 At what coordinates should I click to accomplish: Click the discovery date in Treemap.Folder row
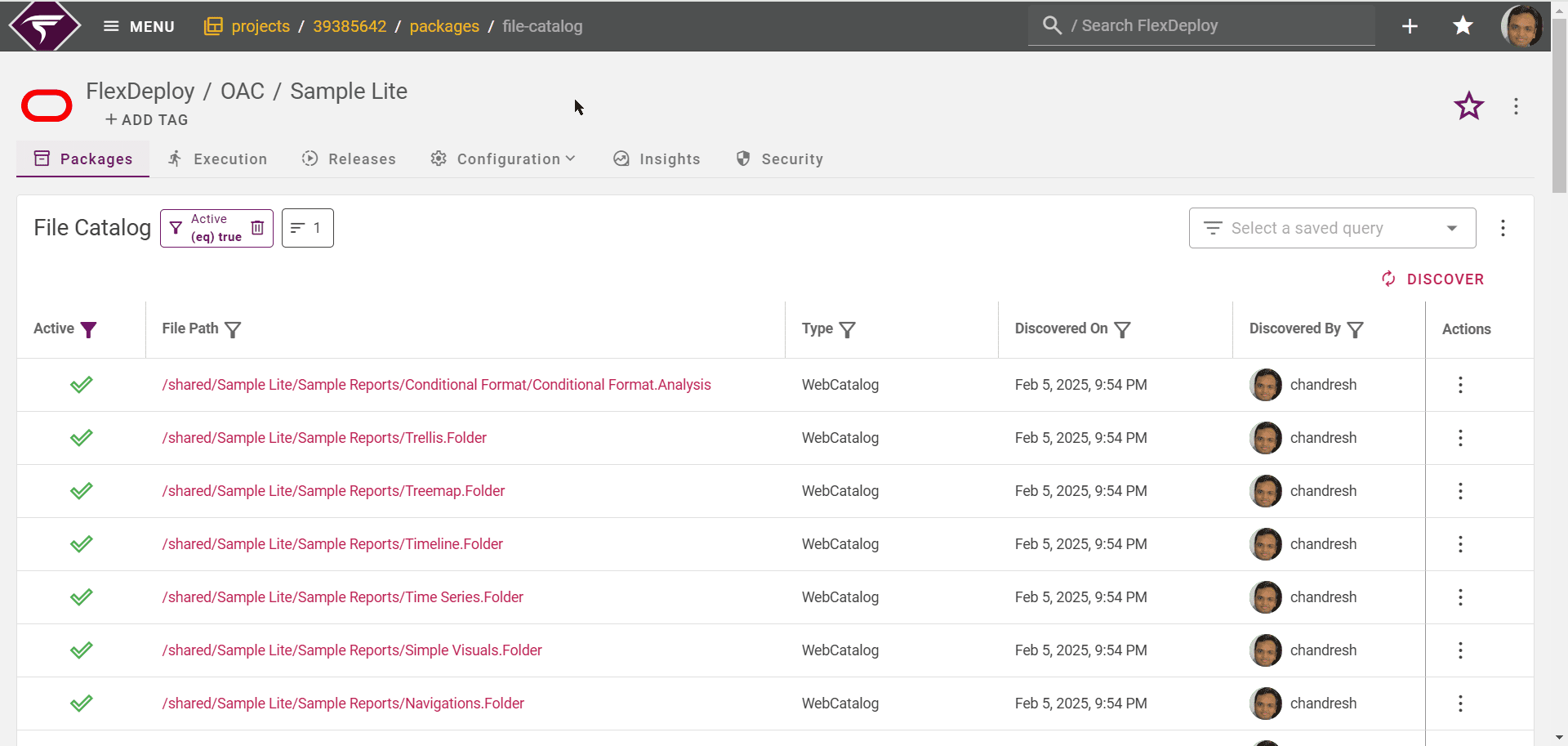[x=1081, y=491]
